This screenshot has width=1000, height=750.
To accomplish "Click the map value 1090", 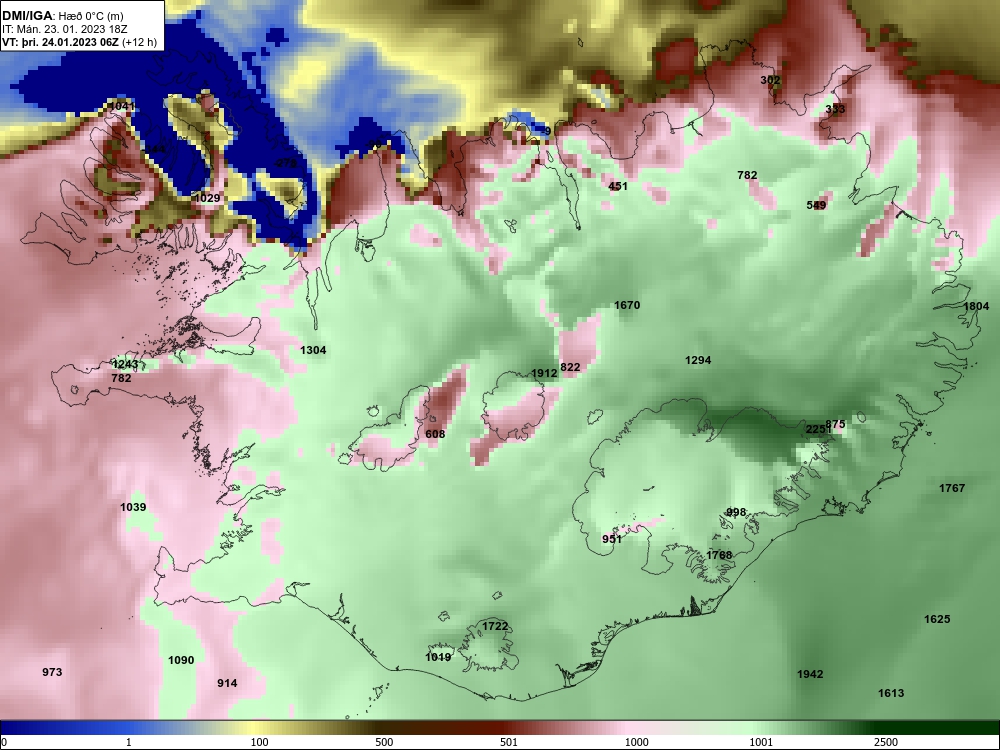I will [181, 660].
